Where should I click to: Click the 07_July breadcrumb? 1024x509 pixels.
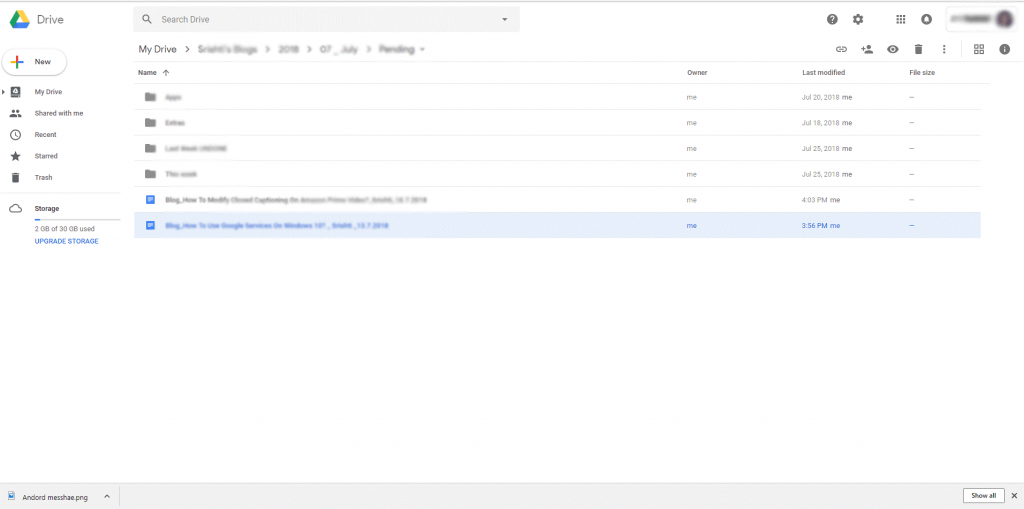tap(338, 49)
